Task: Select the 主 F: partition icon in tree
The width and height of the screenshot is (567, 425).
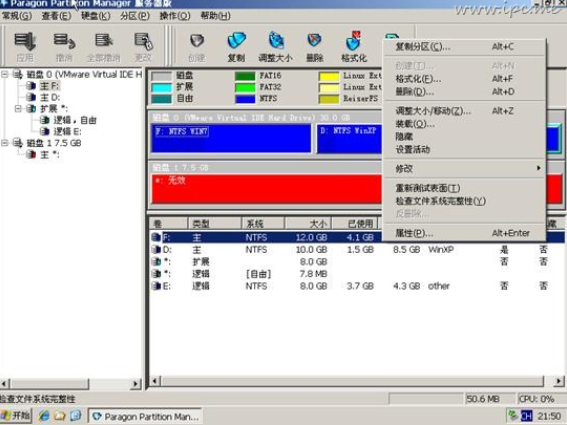Action: [31, 86]
